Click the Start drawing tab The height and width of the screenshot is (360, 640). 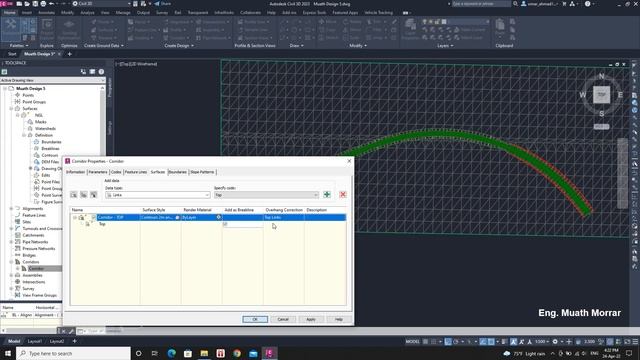[12, 54]
